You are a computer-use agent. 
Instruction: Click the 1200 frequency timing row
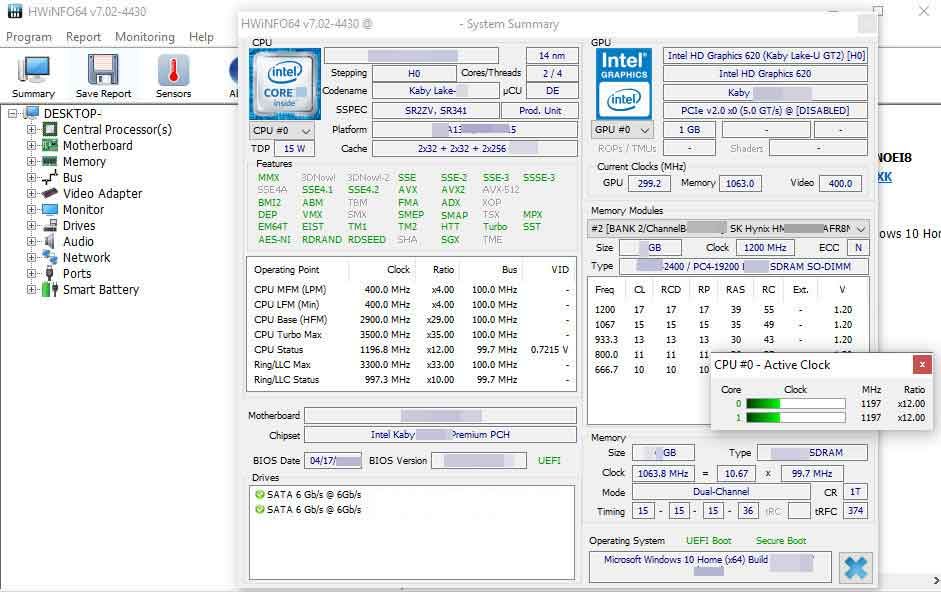coord(728,309)
